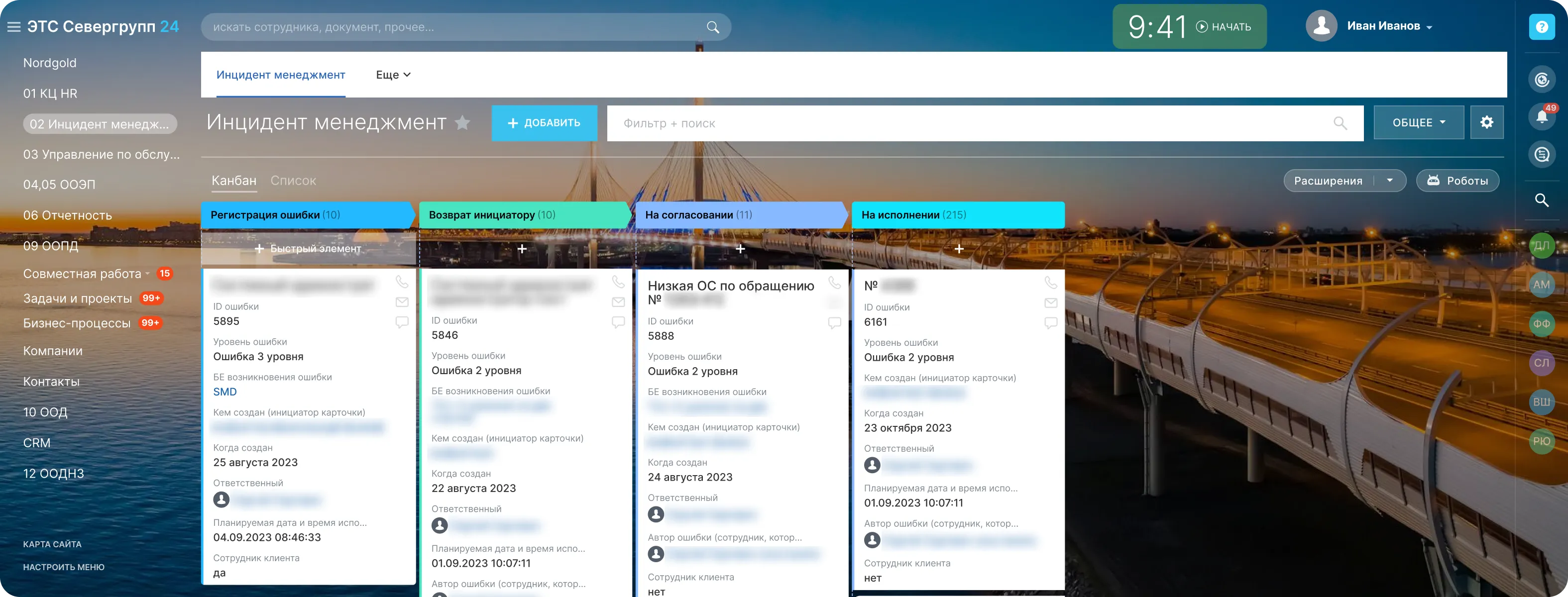1568x597 pixels.
Task: Click the hamburger menu icon
Action: (x=13, y=27)
